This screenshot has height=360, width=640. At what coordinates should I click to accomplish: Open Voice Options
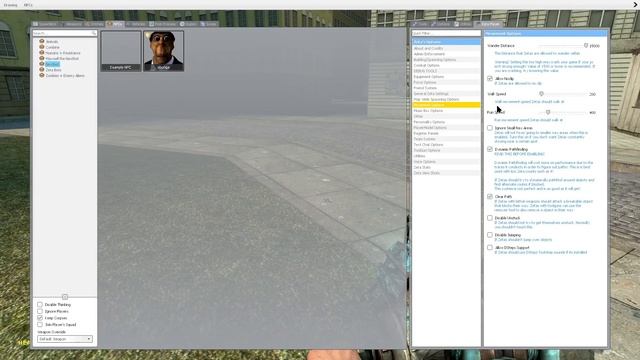point(446,162)
